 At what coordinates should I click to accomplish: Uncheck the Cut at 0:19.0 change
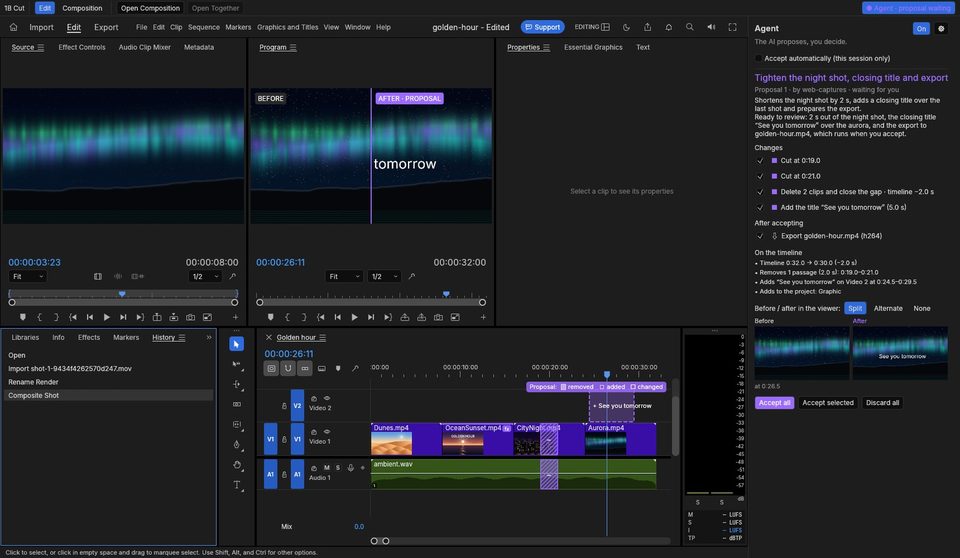760,160
